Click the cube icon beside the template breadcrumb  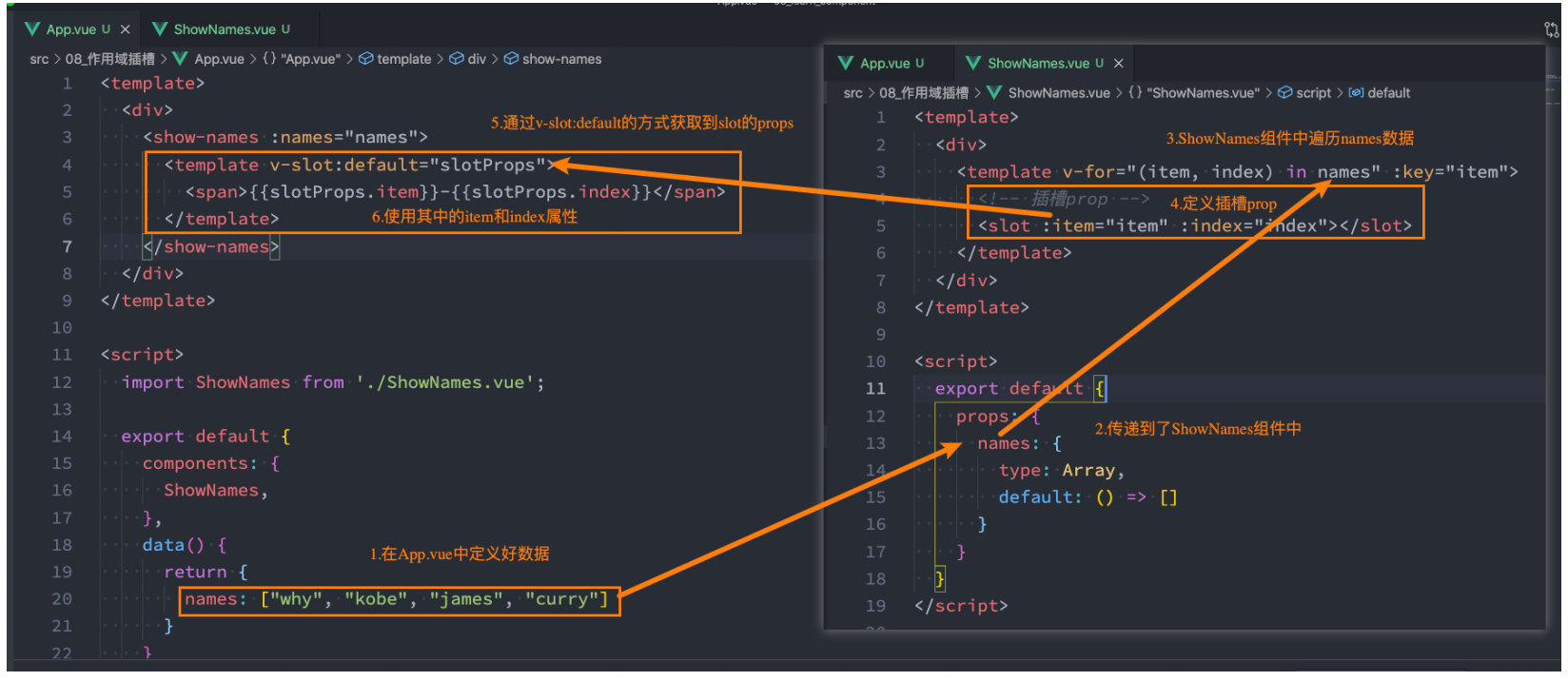[x=365, y=59]
